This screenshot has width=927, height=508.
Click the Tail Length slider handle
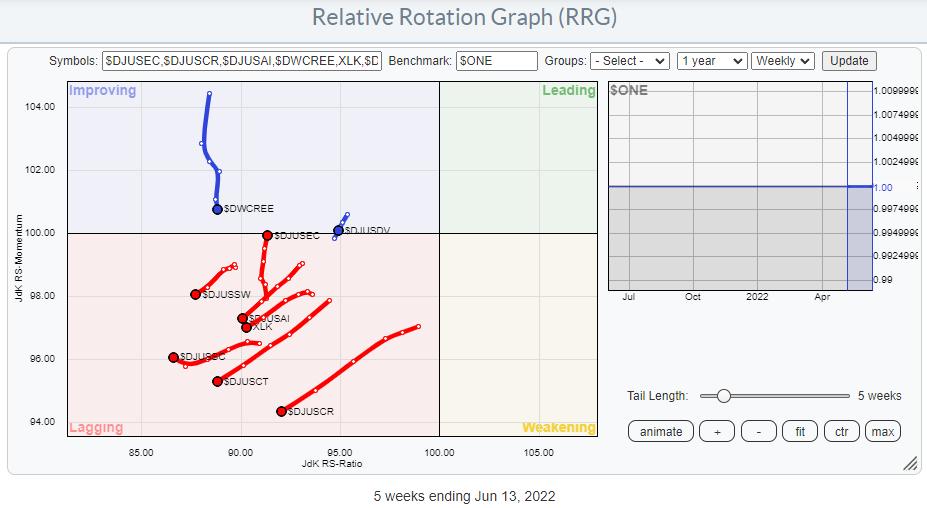[723, 396]
